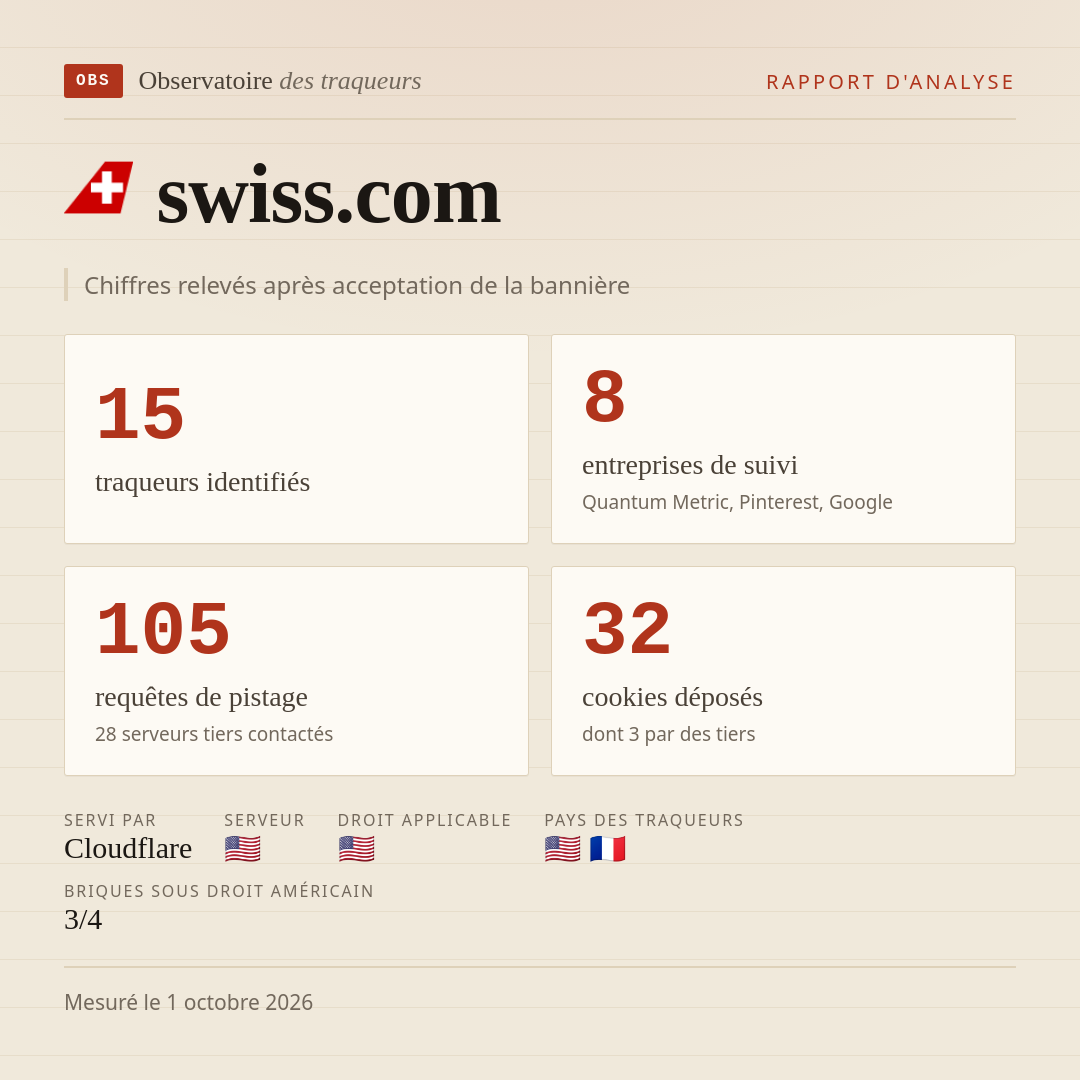This screenshot has width=1080, height=1080.
Task: Click the French flag under Pays des traqueurs
Action: tap(608, 849)
